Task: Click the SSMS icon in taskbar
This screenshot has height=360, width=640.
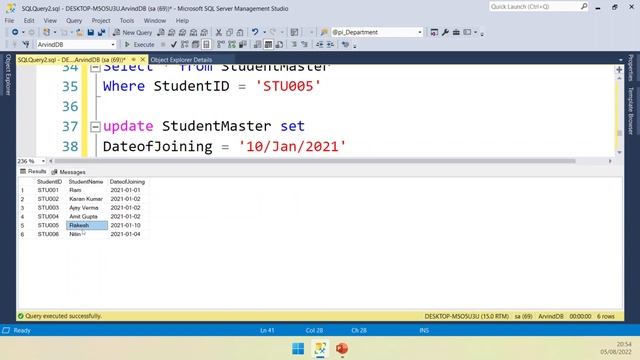Action: (x=320, y=349)
